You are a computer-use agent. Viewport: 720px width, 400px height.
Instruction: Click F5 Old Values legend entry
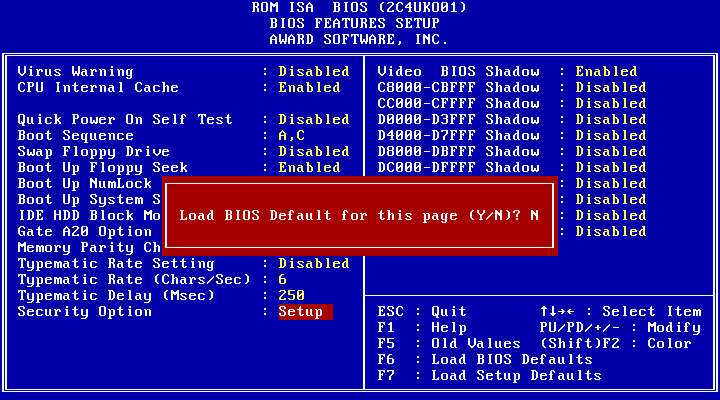point(449,344)
